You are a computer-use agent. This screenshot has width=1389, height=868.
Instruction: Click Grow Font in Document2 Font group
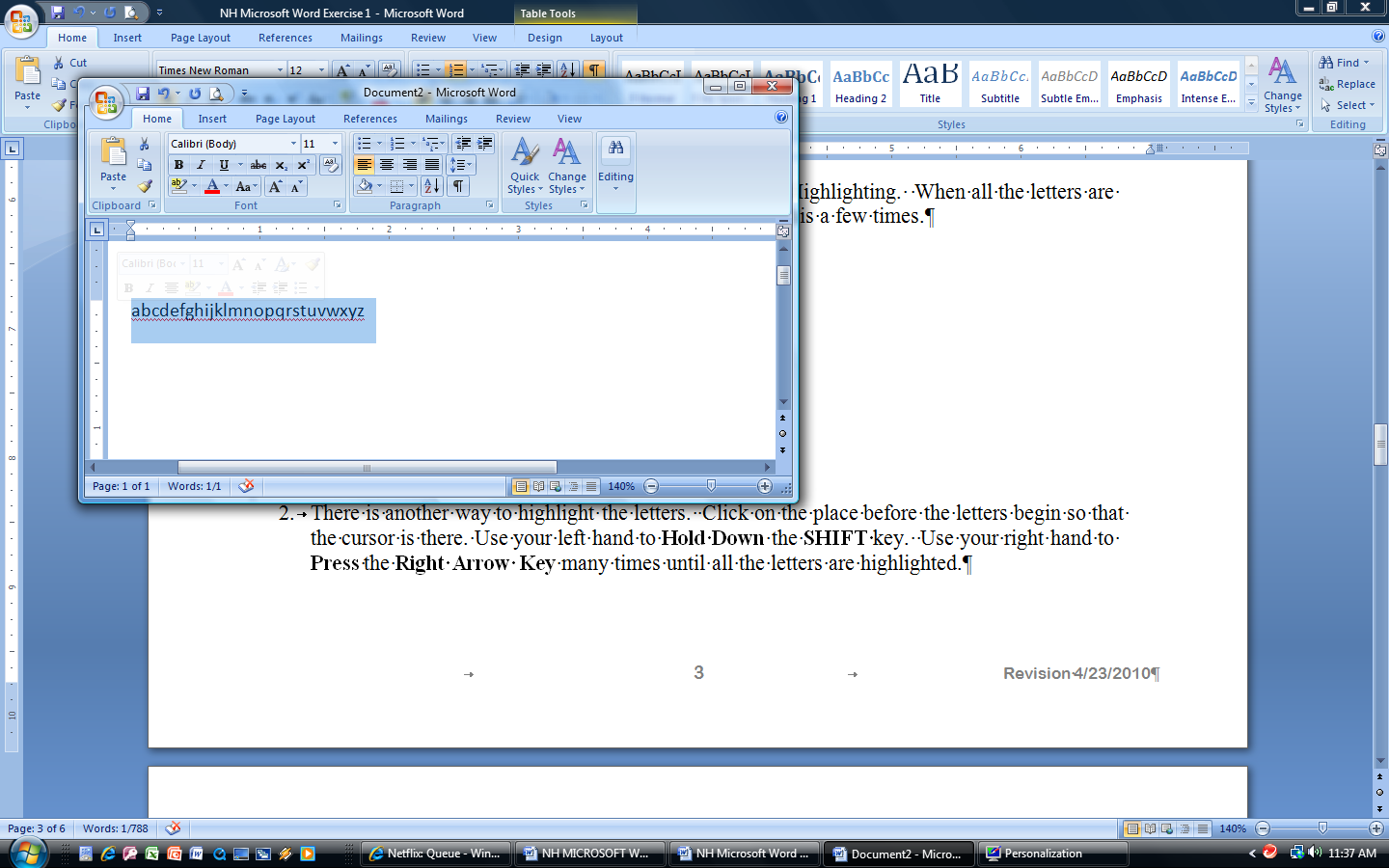point(275,186)
